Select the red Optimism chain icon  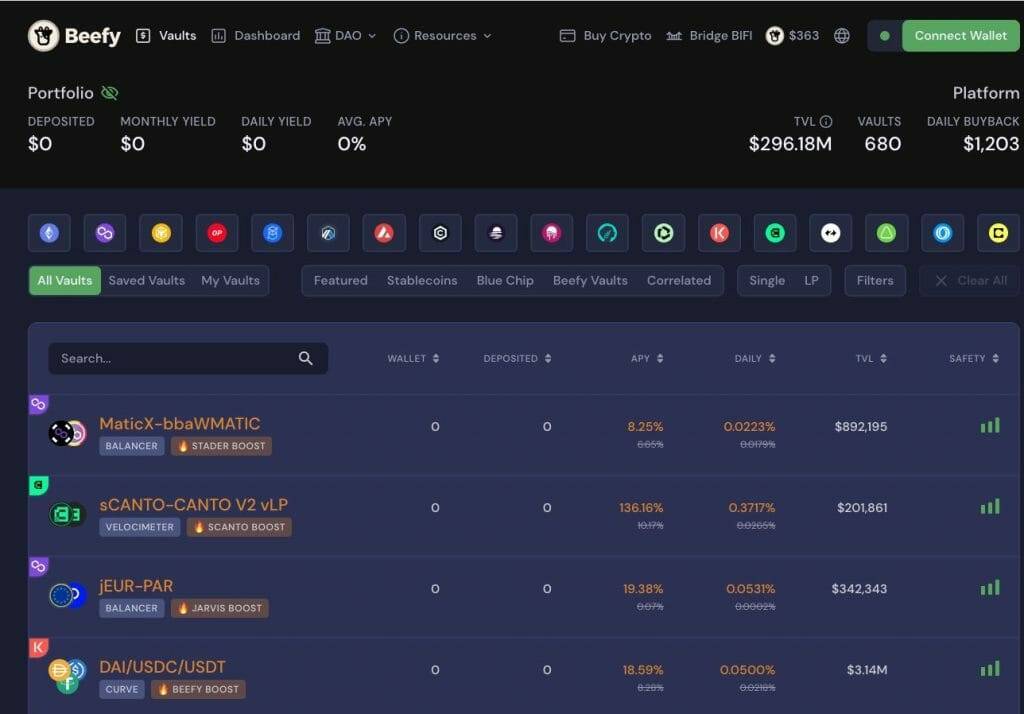pos(217,233)
